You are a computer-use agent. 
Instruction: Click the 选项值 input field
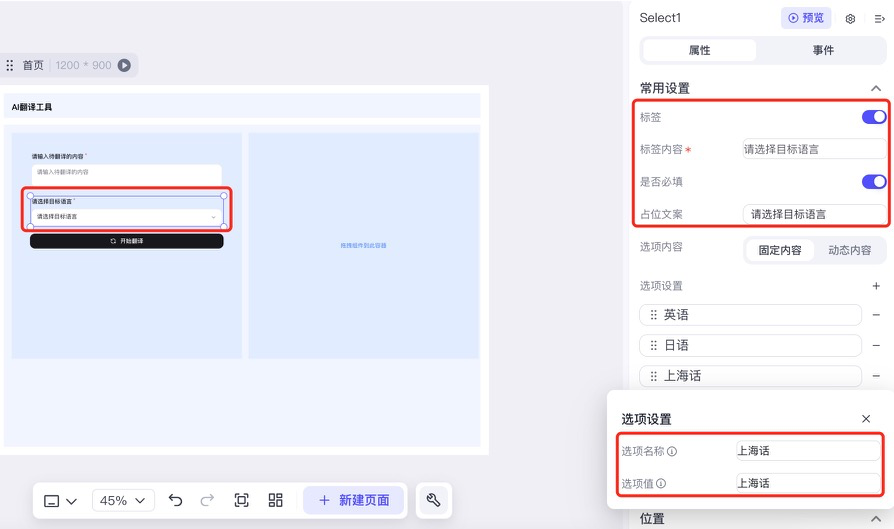click(x=808, y=483)
